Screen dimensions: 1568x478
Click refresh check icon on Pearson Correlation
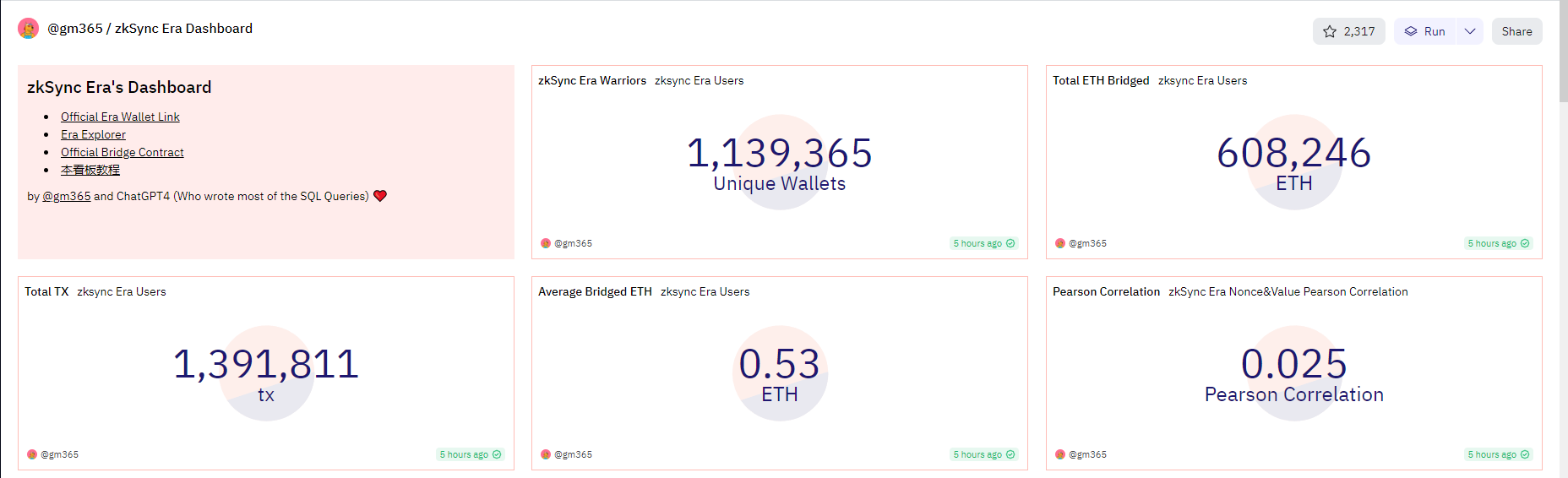(x=1525, y=454)
